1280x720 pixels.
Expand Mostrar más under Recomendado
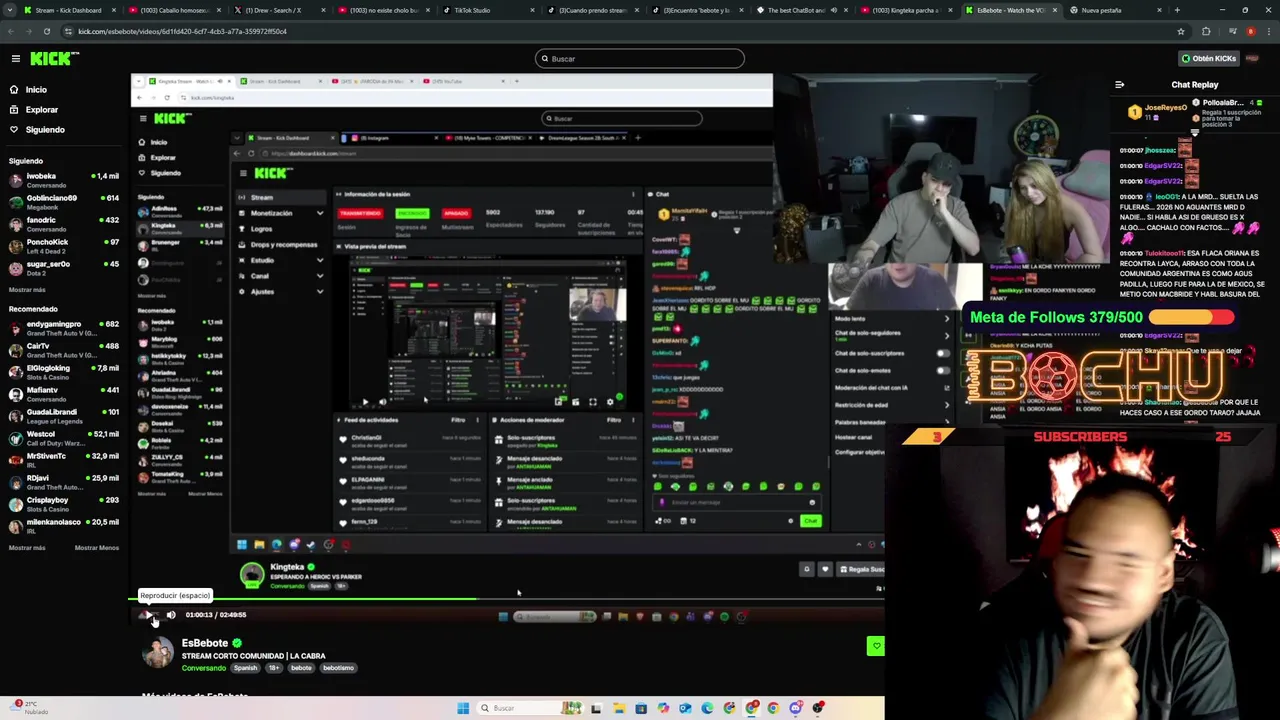tap(27, 548)
